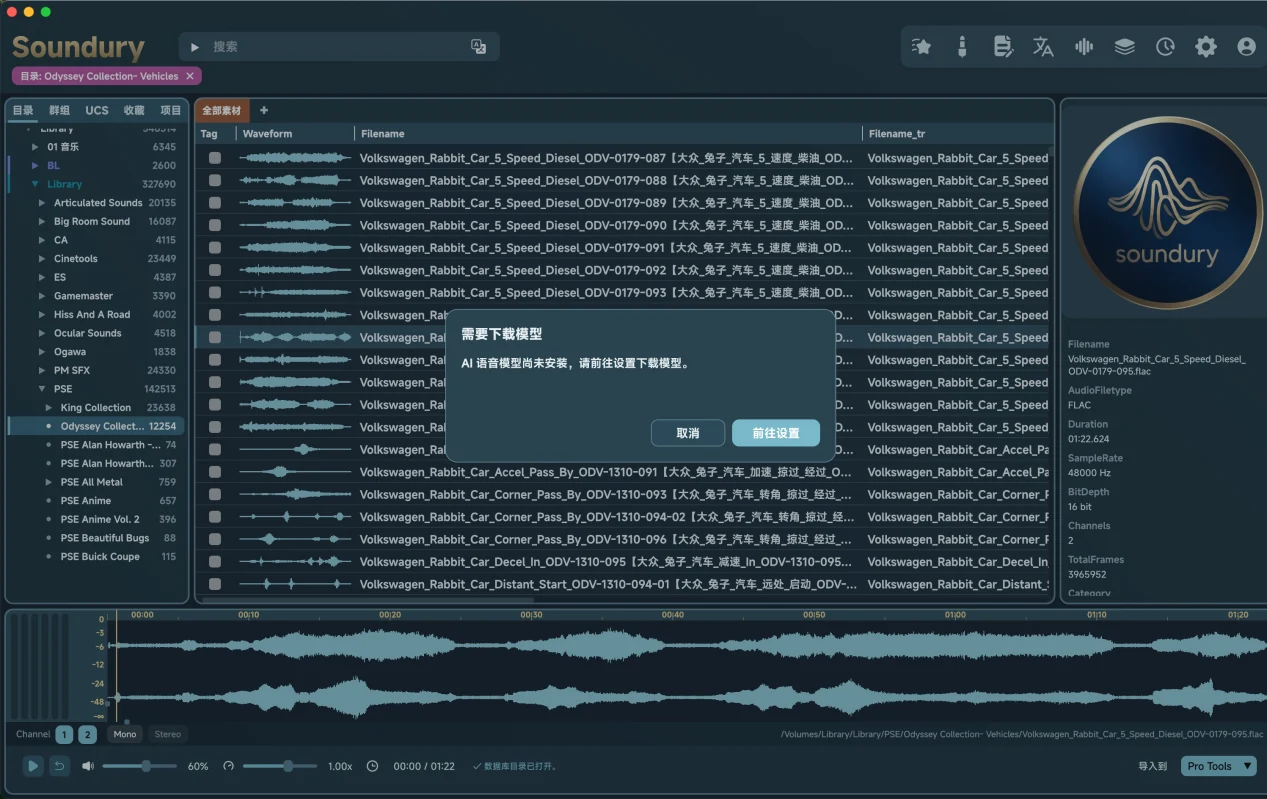Open the starred favorites list icon
This screenshot has width=1267, height=799.
click(922, 47)
